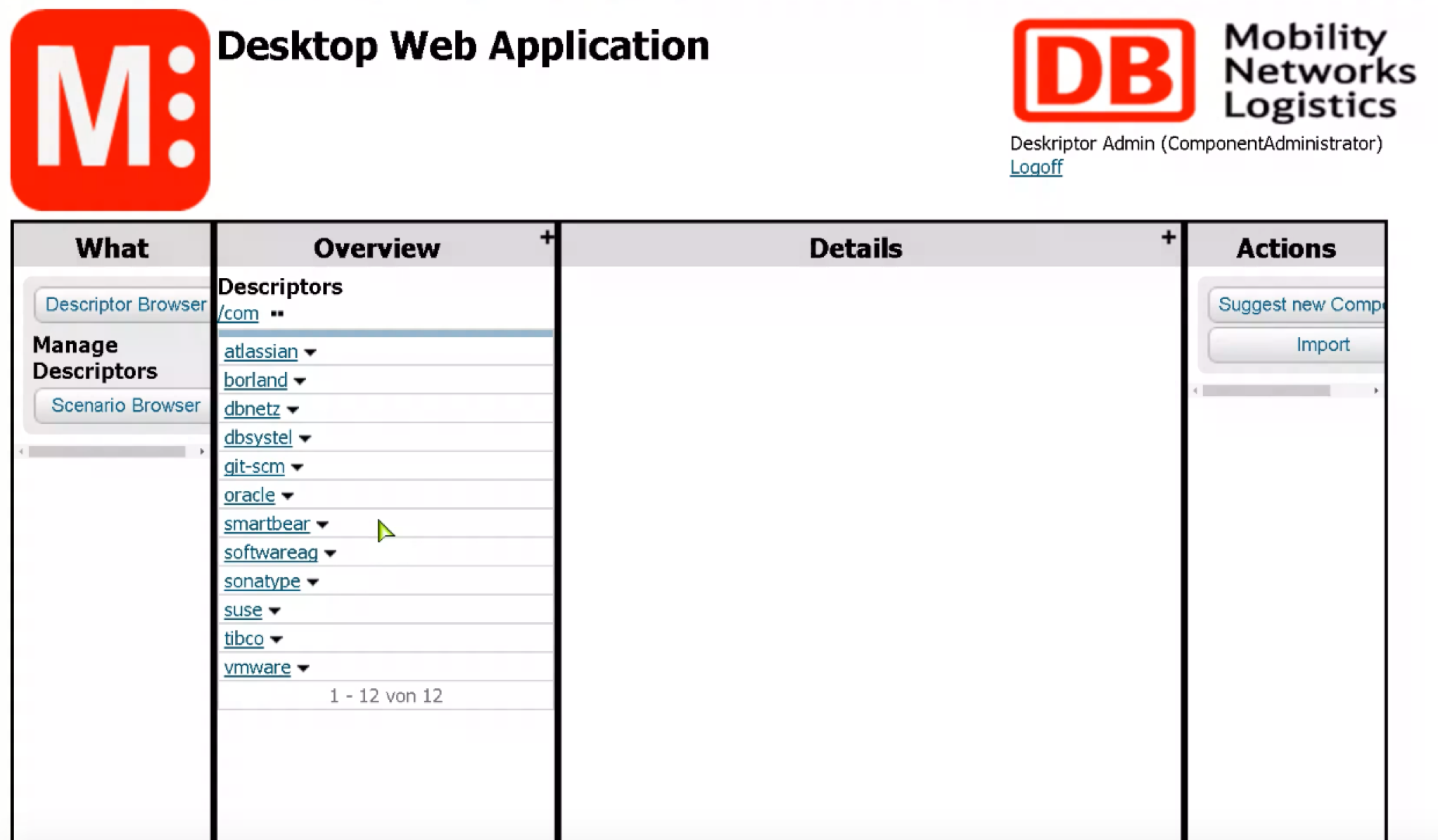Open the smartbear descriptor link
Screen dimensions: 1438x840
(x=267, y=524)
